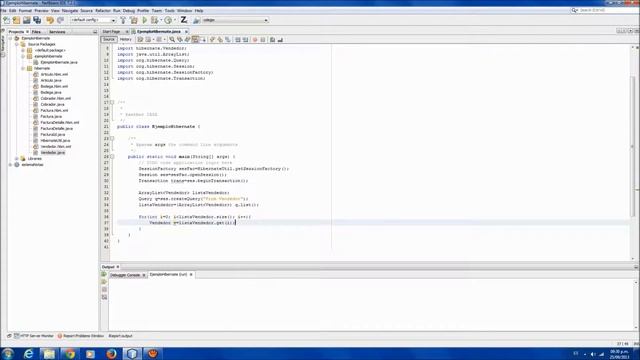Click the Undo arrow icon
This screenshot has width=640, height=360.
pyautogui.click(x=50, y=20)
